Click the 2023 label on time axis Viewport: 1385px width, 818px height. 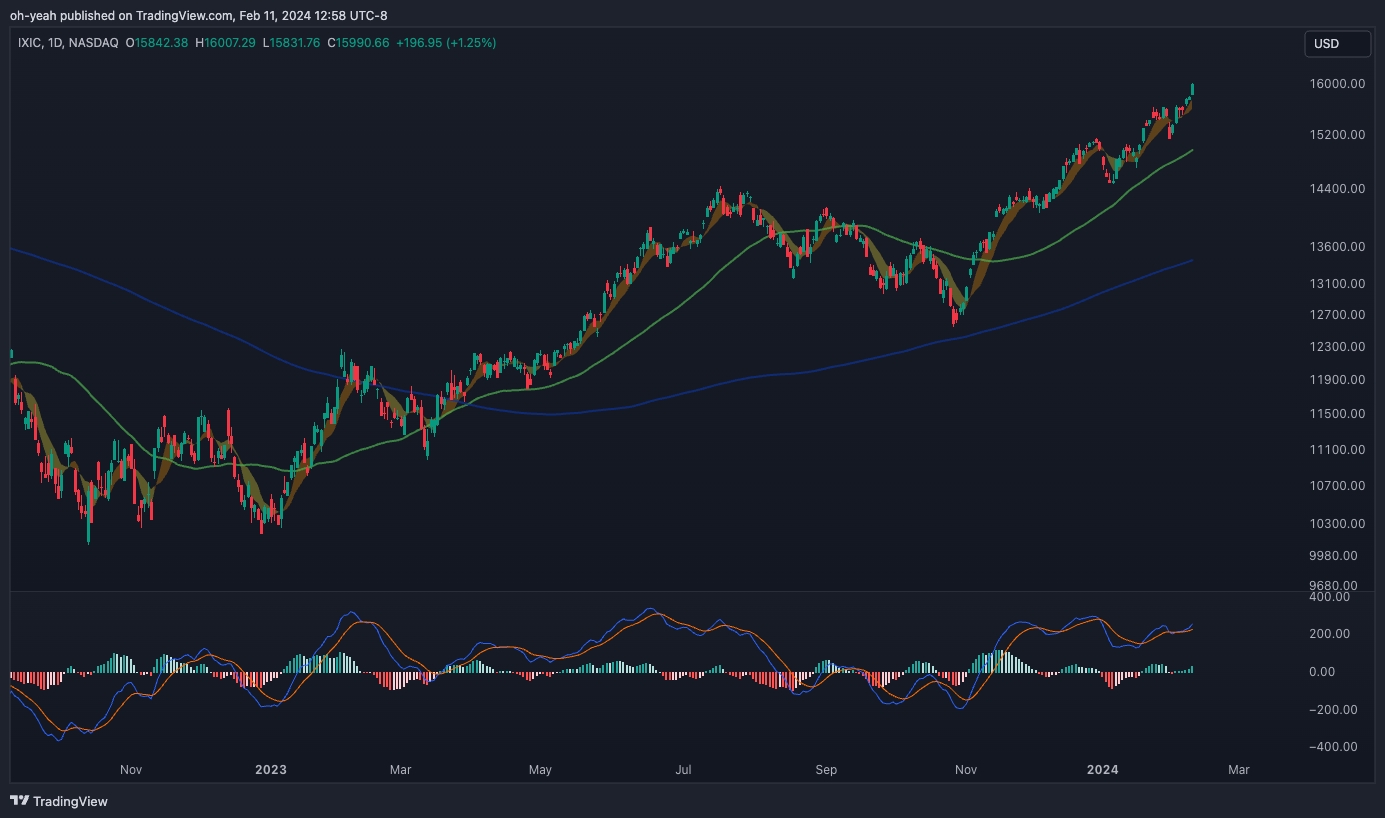(x=270, y=770)
